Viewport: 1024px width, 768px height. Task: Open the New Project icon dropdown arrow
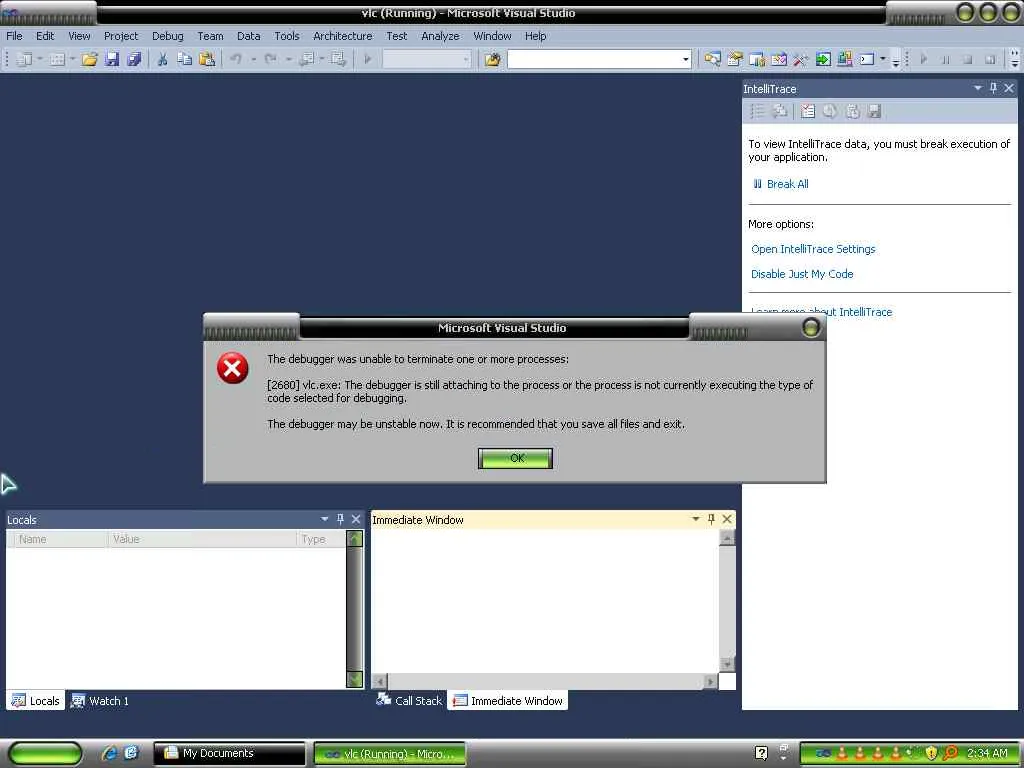pos(39,59)
